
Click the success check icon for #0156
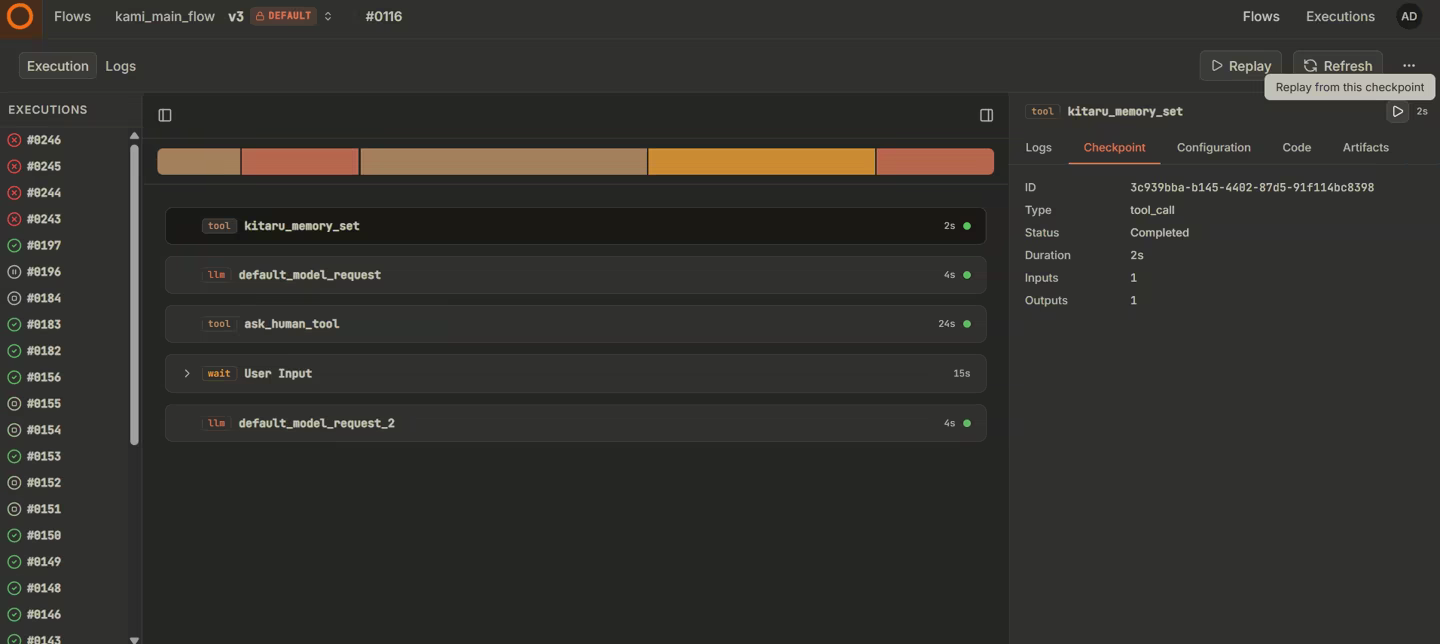(x=14, y=377)
